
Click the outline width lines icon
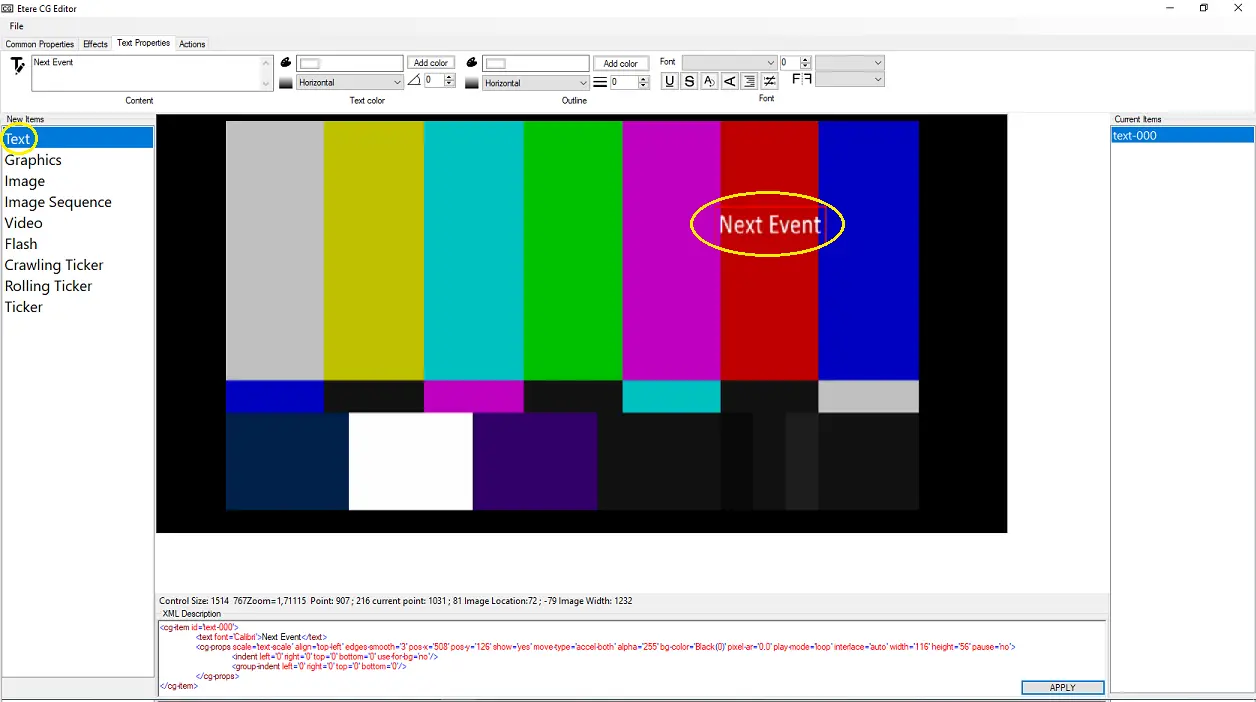click(x=600, y=83)
